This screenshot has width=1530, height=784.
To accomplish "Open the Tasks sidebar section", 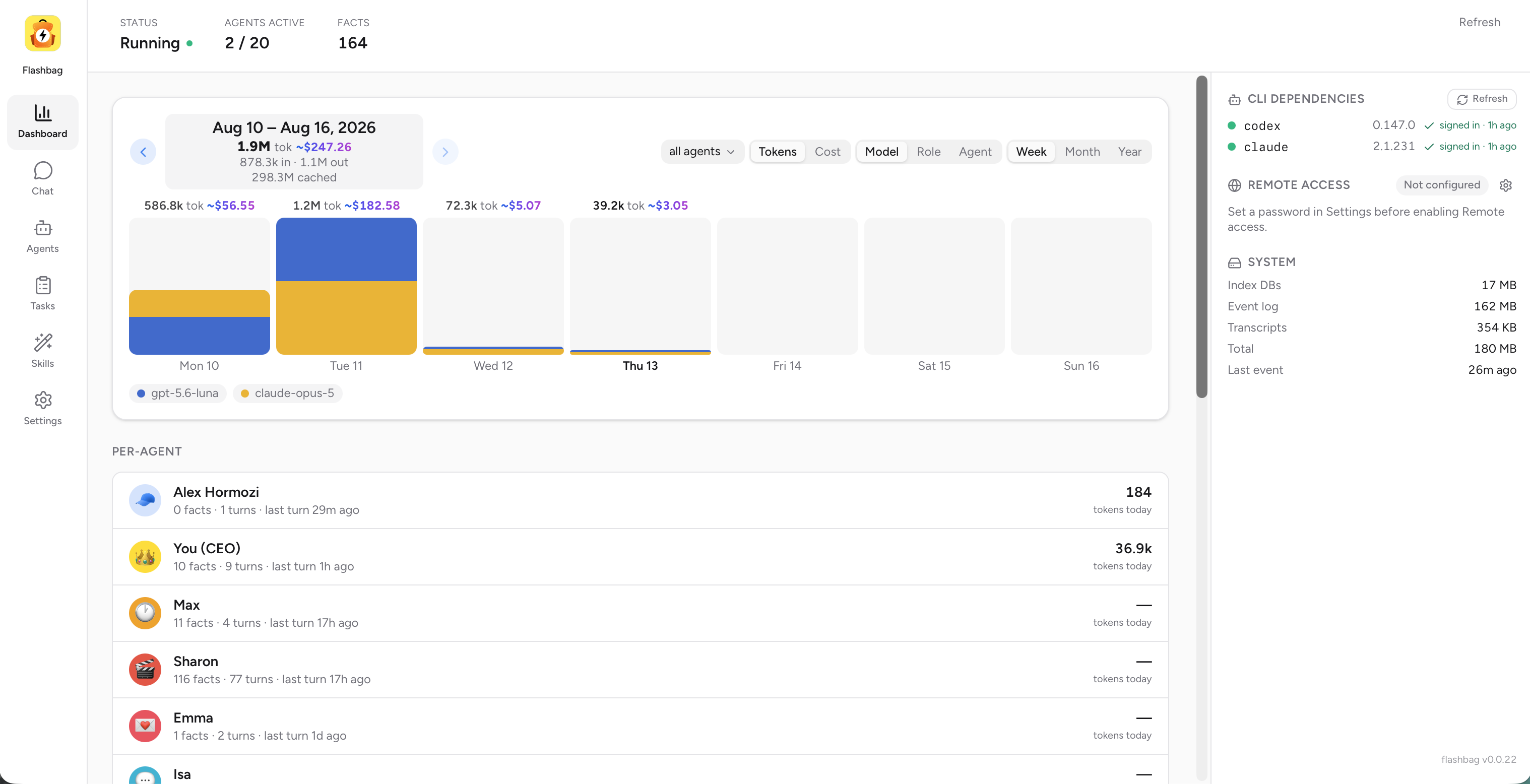I will pos(43,294).
